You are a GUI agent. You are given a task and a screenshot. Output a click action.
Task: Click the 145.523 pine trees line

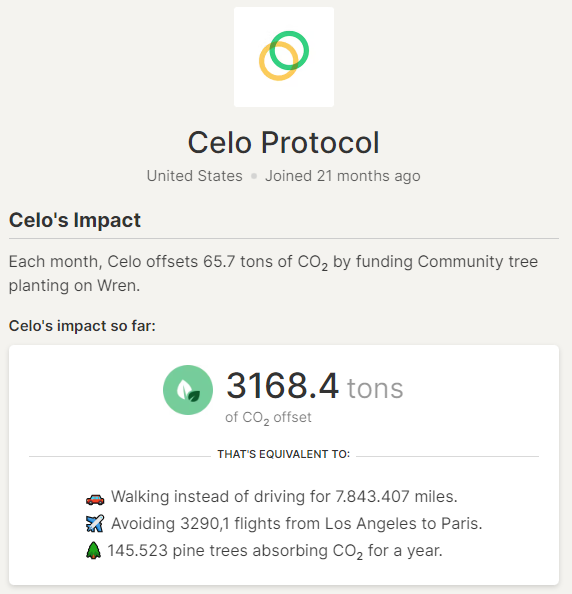[x=275, y=551]
